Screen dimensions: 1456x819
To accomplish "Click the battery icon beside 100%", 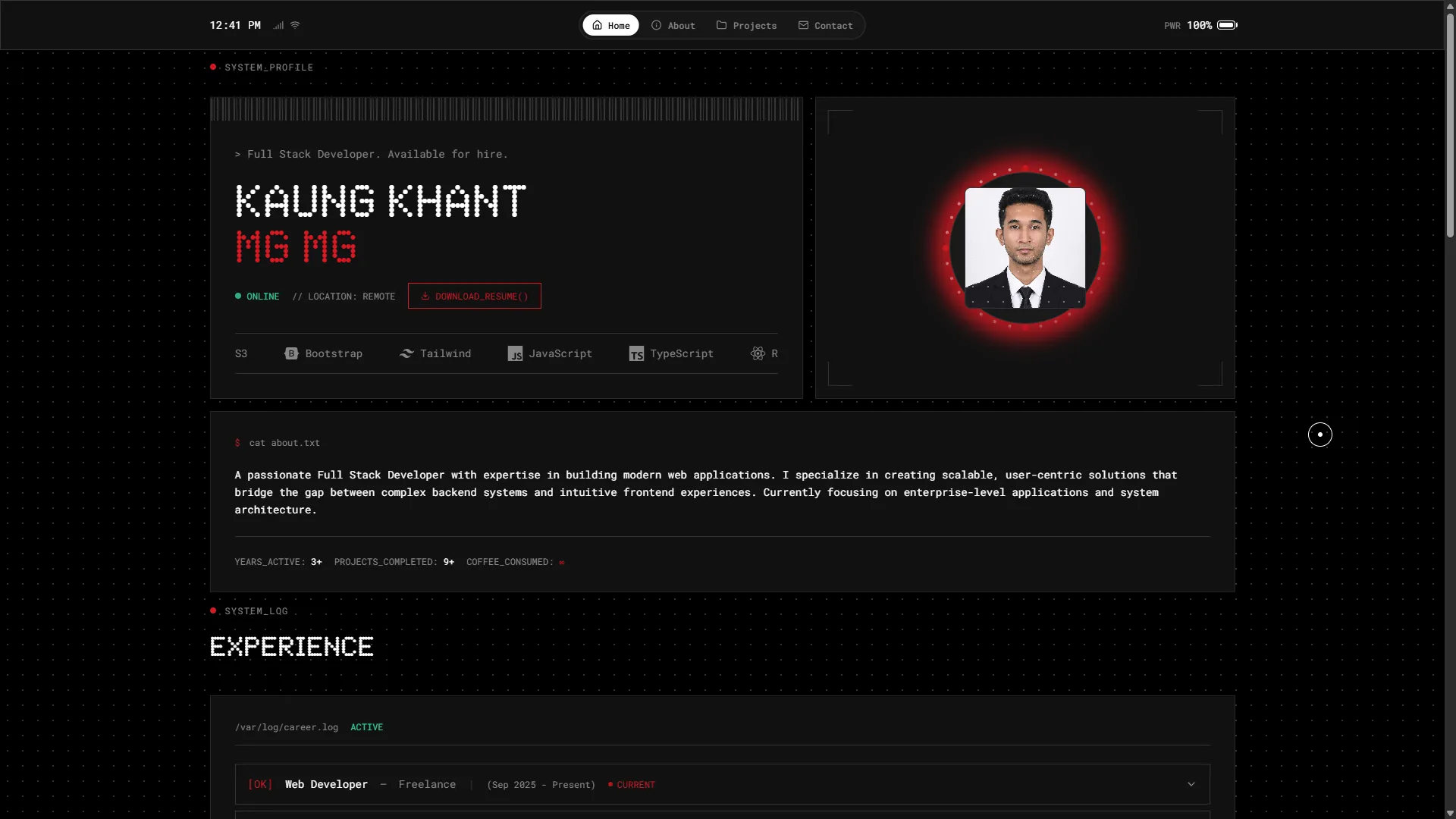I will tap(1227, 25).
